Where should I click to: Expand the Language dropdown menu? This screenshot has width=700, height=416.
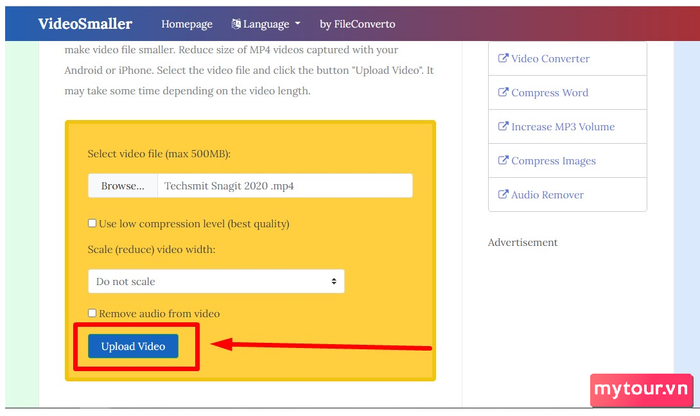(x=266, y=24)
